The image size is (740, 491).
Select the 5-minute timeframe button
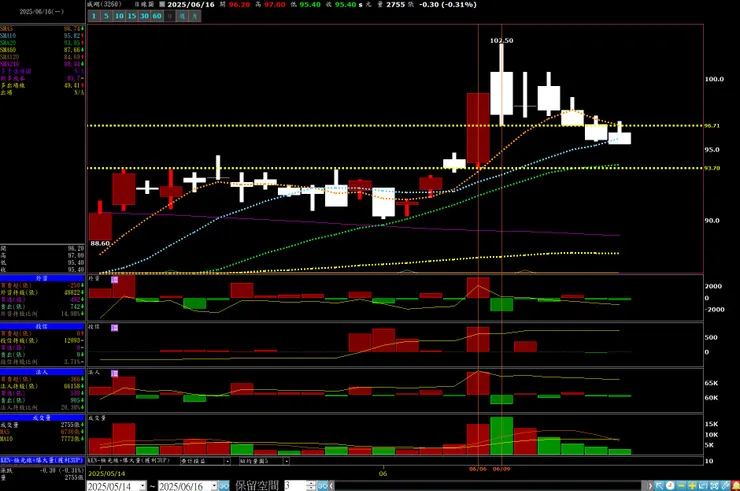(106, 16)
